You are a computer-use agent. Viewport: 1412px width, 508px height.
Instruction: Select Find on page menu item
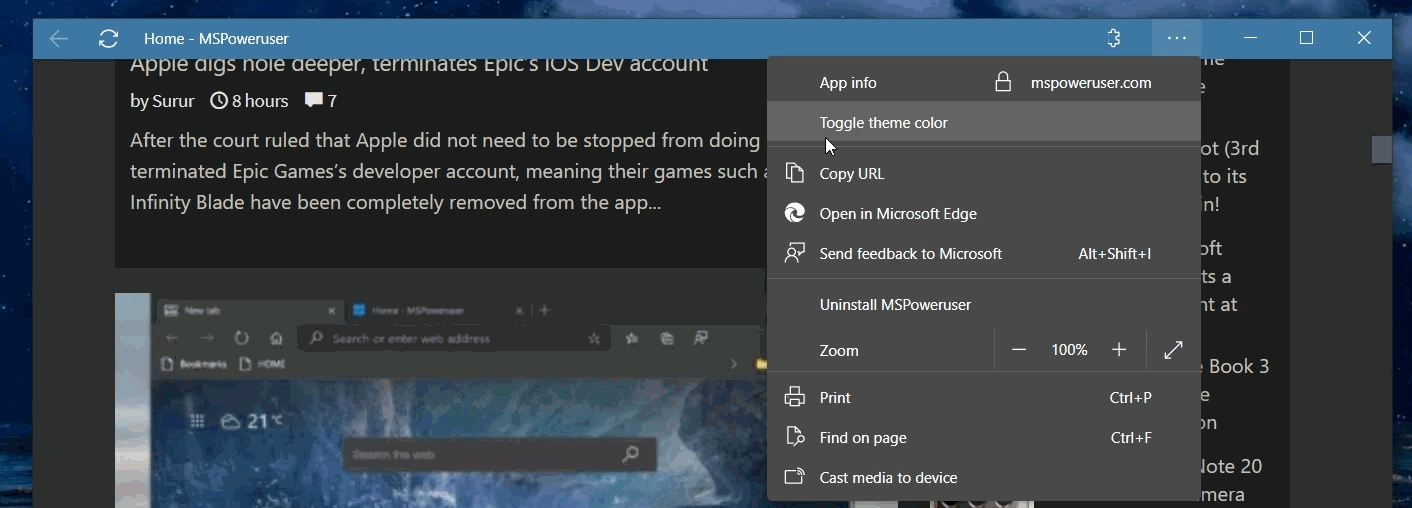coord(984,437)
